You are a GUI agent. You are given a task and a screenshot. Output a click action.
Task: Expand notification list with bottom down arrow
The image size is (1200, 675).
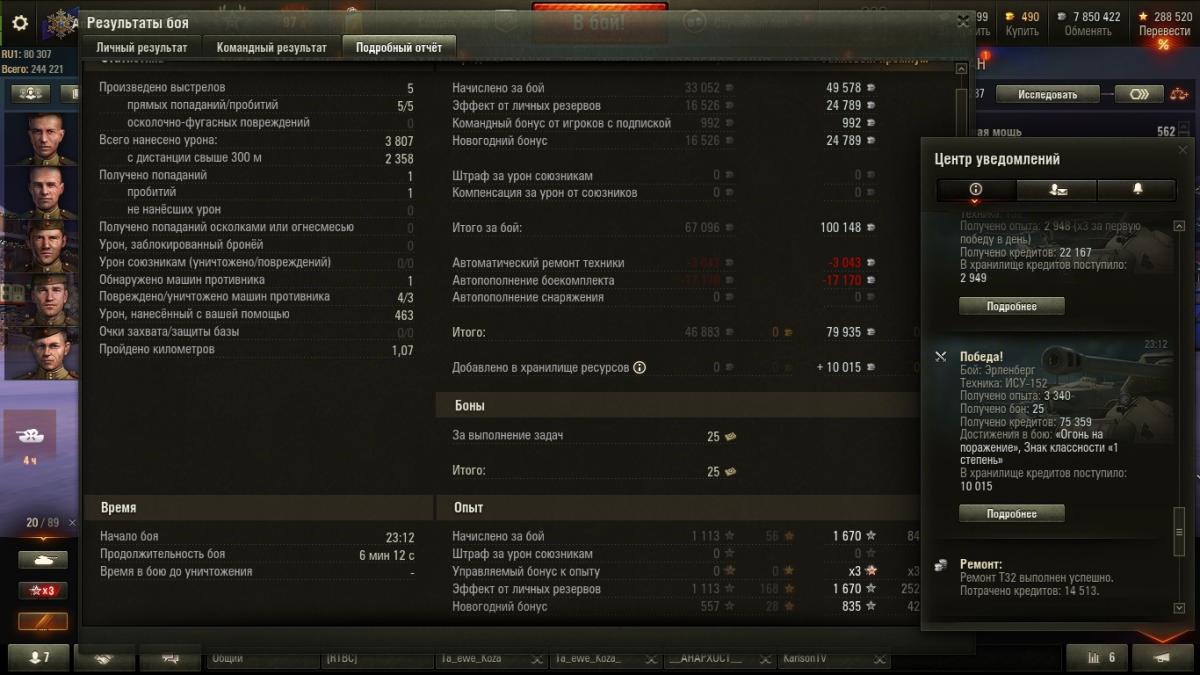coord(1180,607)
